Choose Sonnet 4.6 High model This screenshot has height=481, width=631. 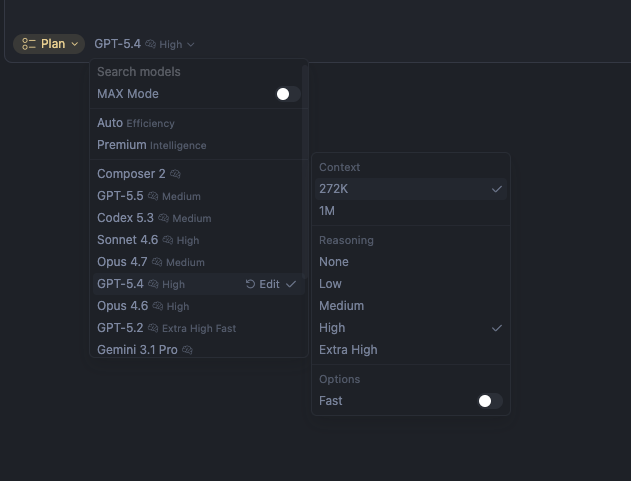[199, 240]
